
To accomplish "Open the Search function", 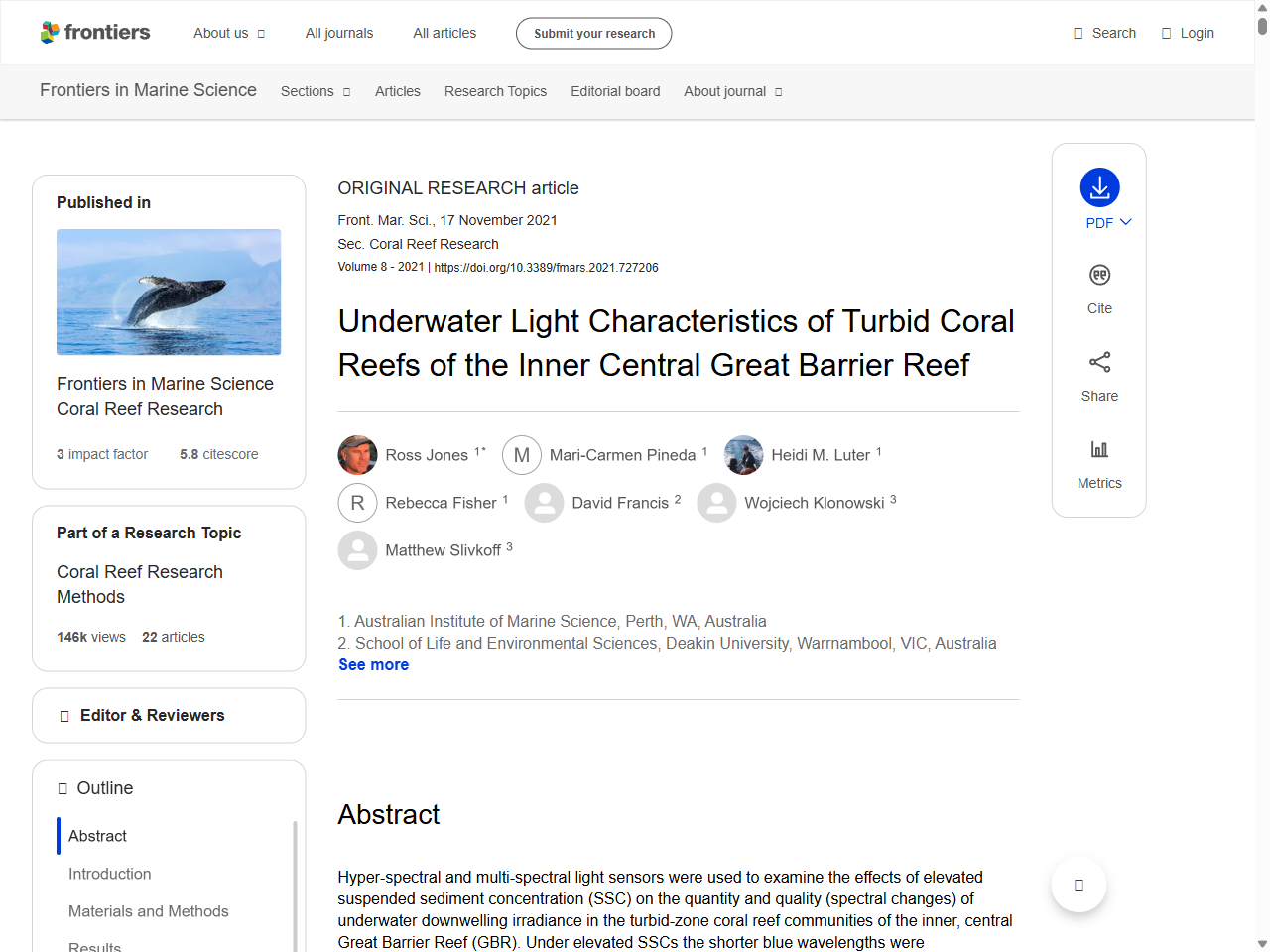I will (1103, 32).
